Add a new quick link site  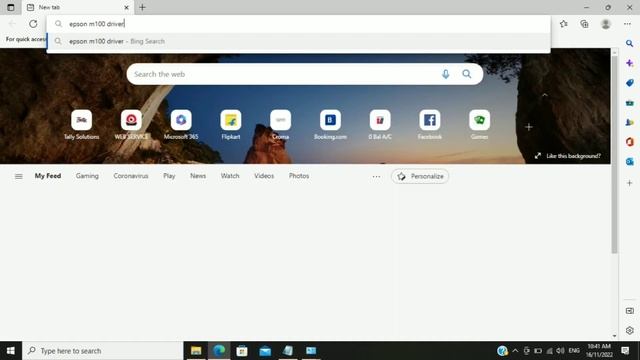(x=529, y=127)
